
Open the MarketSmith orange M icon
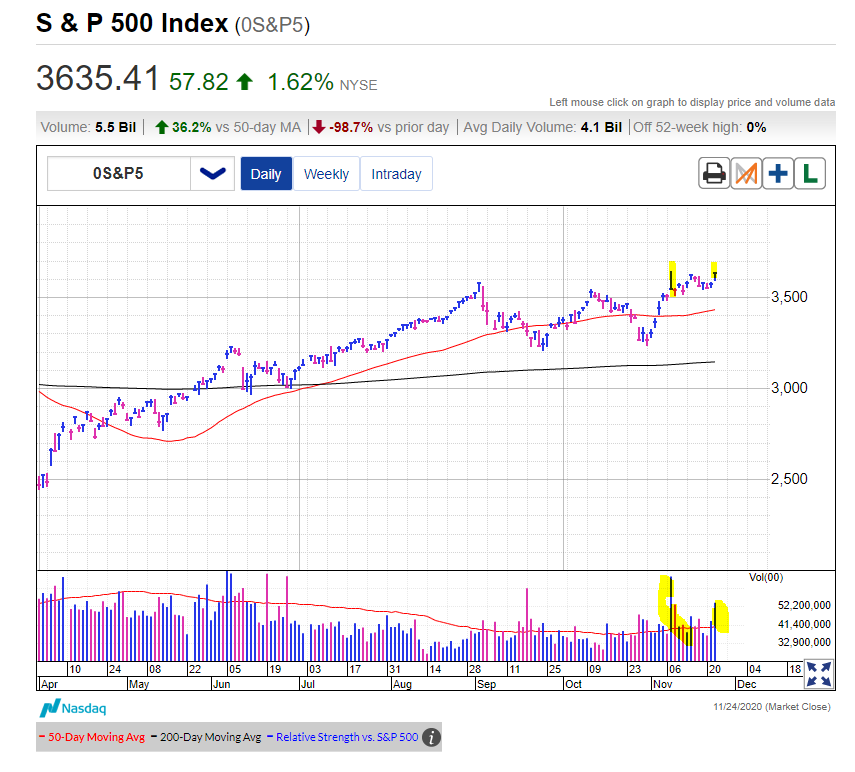(x=745, y=173)
